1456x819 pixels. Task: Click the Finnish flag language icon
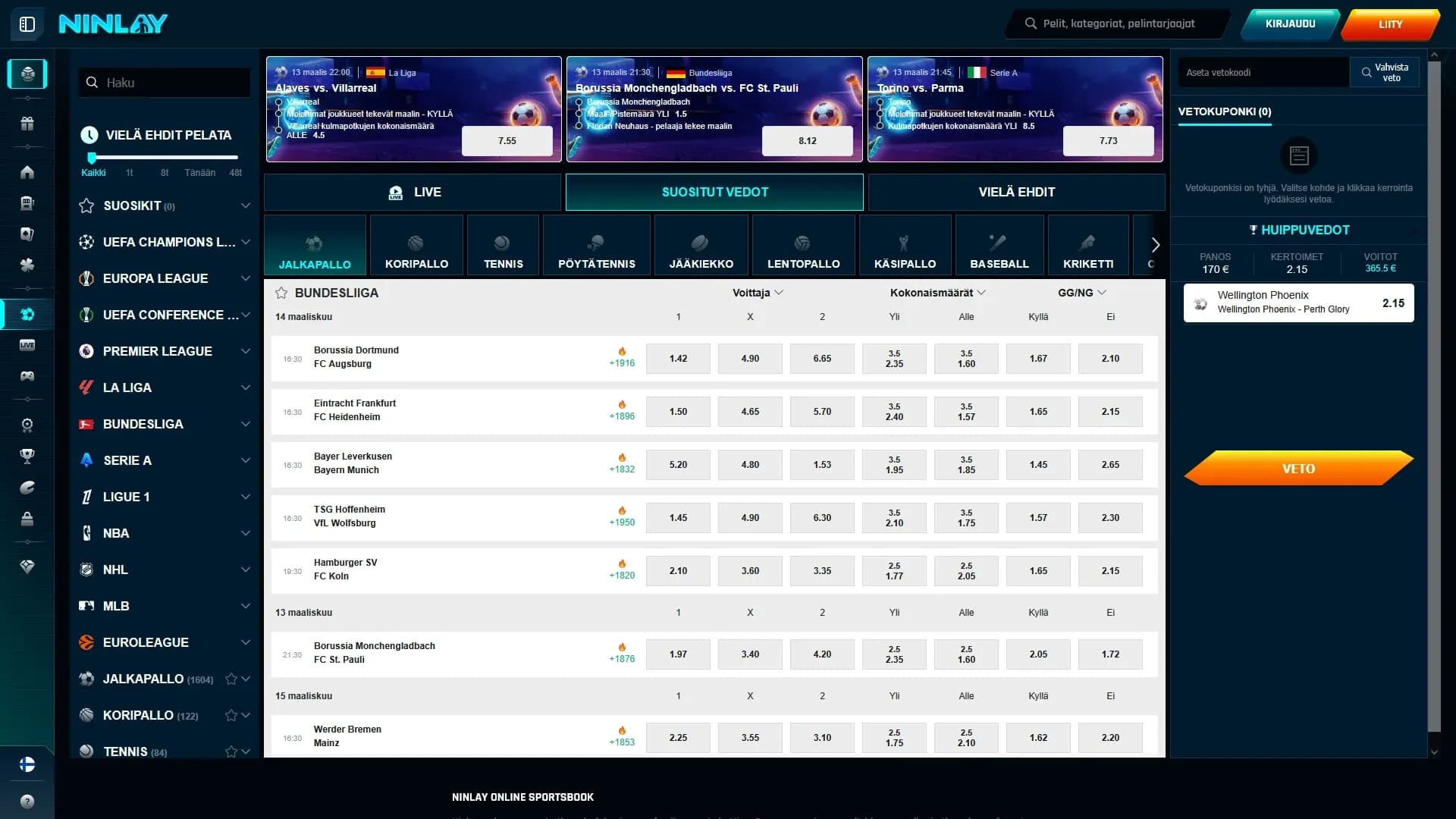[27, 764]
